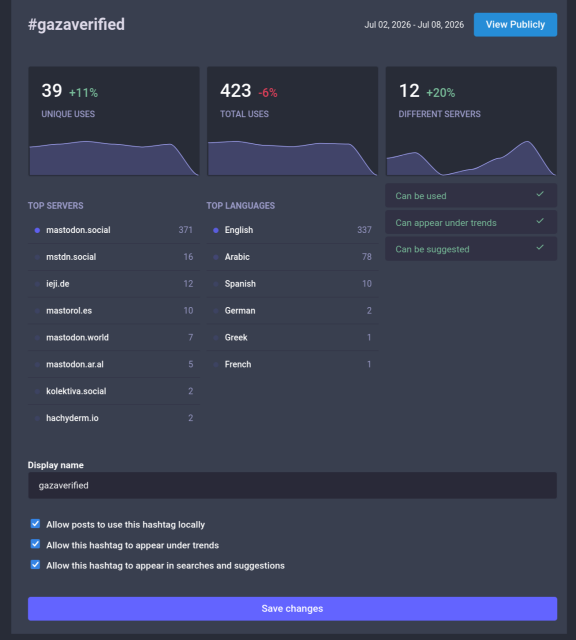The height and width of the screenshot is (640, 576).
Task: Edit the Display name field
Action: pyautogui.click(x=292, y=485)
